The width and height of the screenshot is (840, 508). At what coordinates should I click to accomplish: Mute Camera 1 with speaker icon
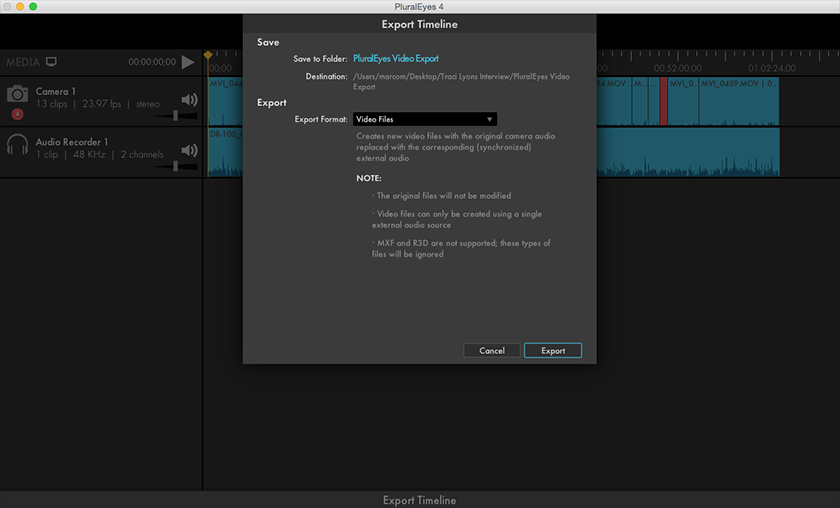click(189, 100)
